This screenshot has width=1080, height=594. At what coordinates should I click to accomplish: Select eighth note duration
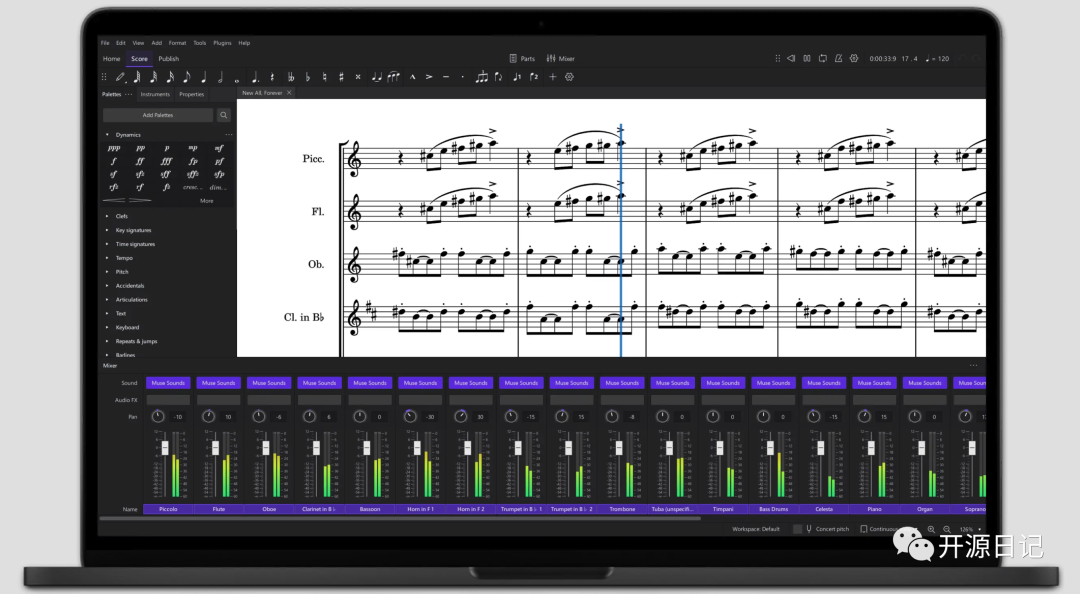coord(187,77)
